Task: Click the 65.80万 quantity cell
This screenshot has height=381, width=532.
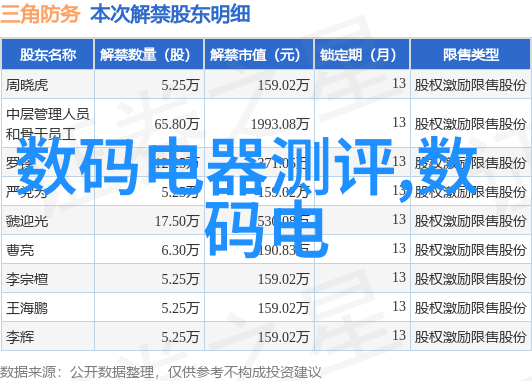Action: [x=176, y=124]
